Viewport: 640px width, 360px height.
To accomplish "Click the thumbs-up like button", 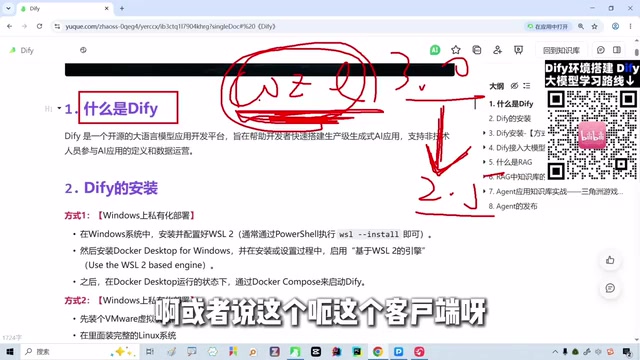I will click(610, 260).
